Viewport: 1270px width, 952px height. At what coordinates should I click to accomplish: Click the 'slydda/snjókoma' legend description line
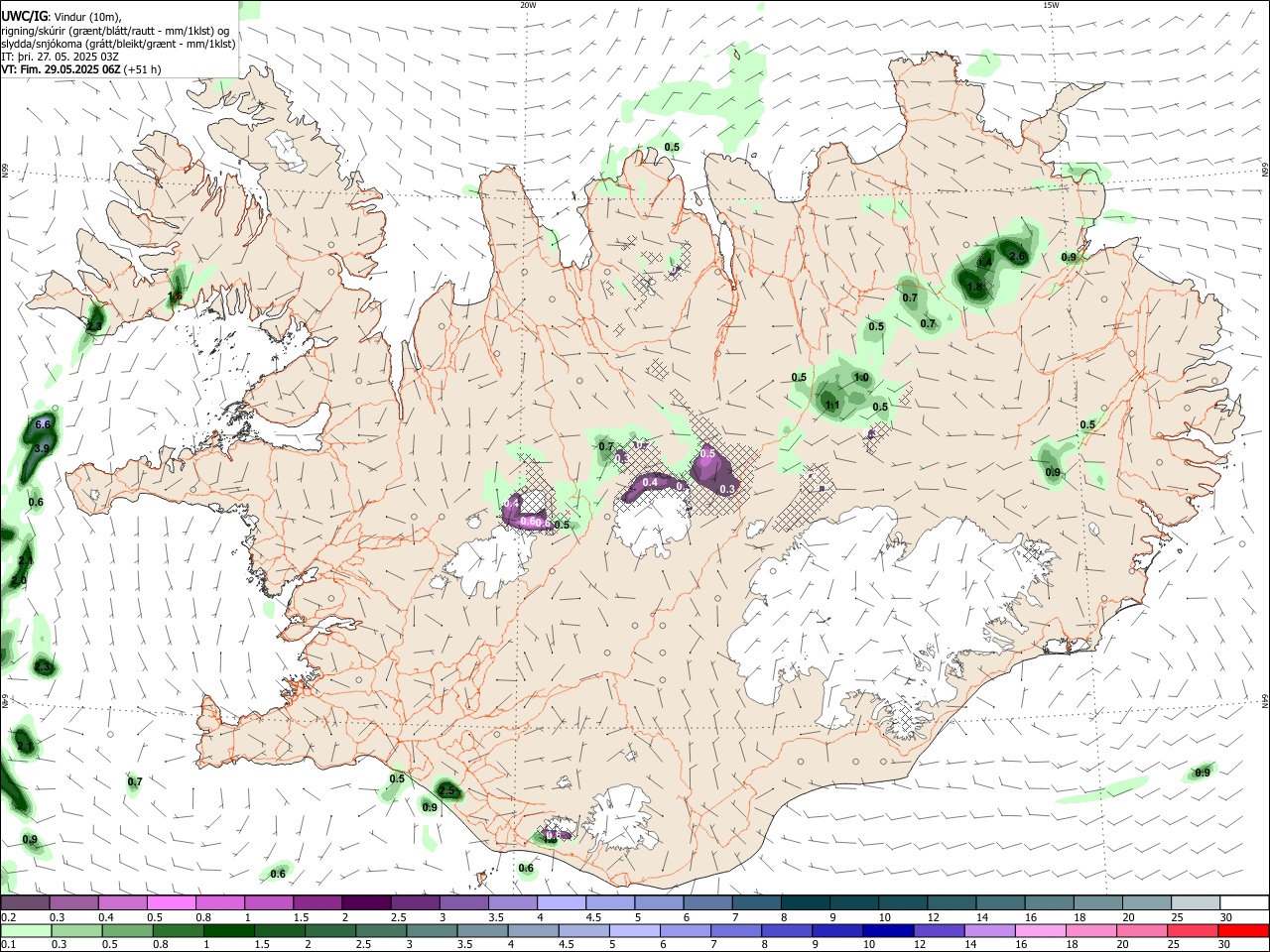tap(118, 44)
